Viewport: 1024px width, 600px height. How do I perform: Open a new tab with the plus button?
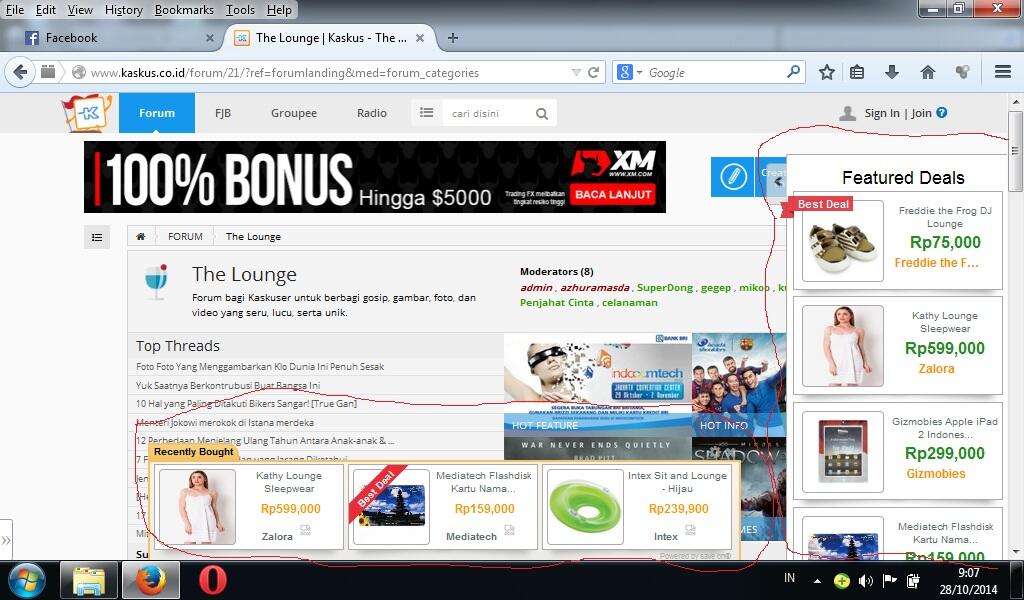coord(452,38)
